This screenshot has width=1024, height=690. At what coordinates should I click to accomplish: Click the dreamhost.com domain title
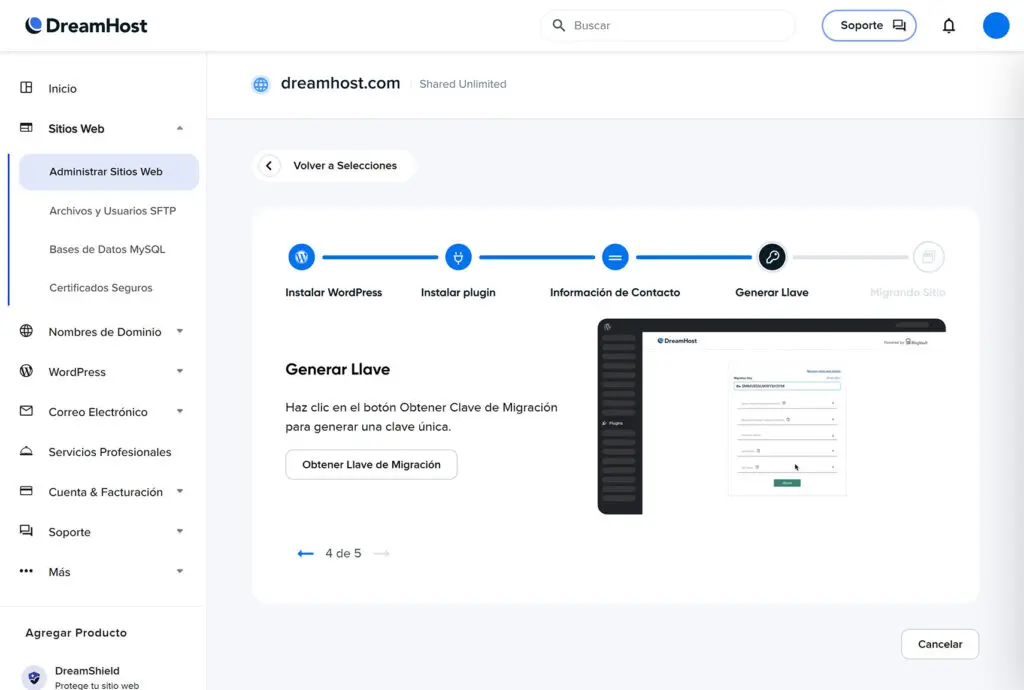[340, 84]
